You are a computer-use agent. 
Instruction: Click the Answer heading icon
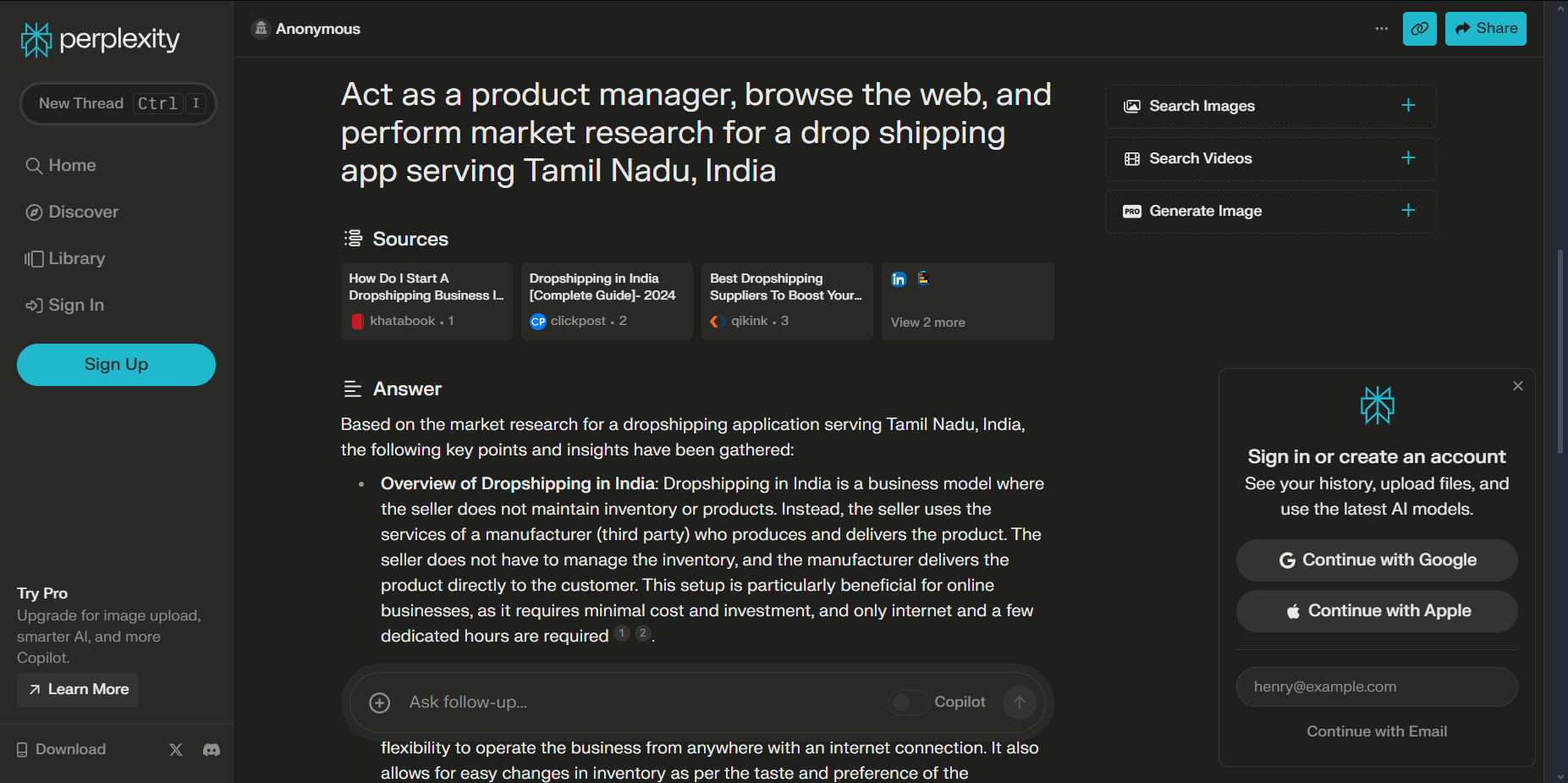353,389
